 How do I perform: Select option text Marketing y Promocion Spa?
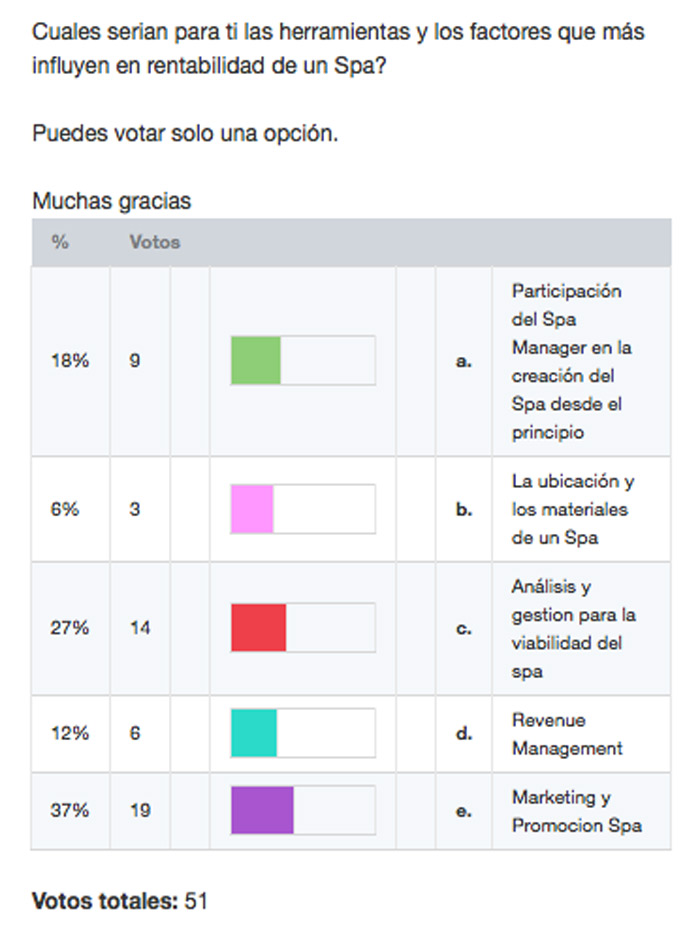(x=577, y=811)
